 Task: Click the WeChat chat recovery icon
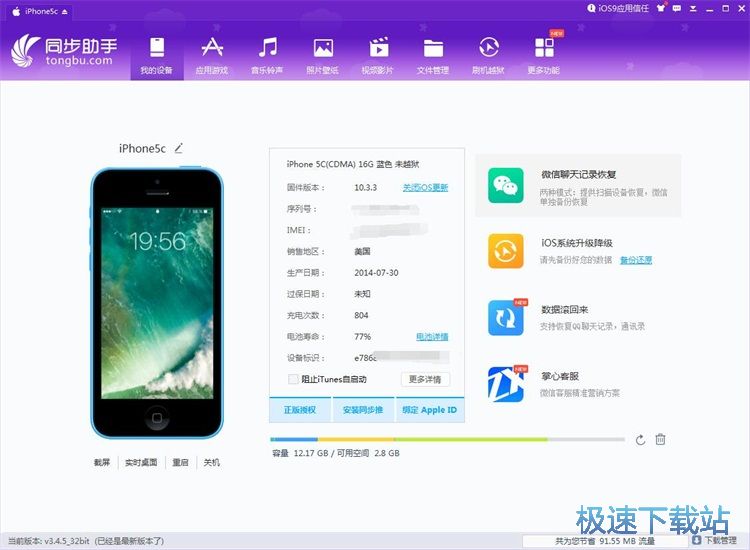(x=506, y=186)
